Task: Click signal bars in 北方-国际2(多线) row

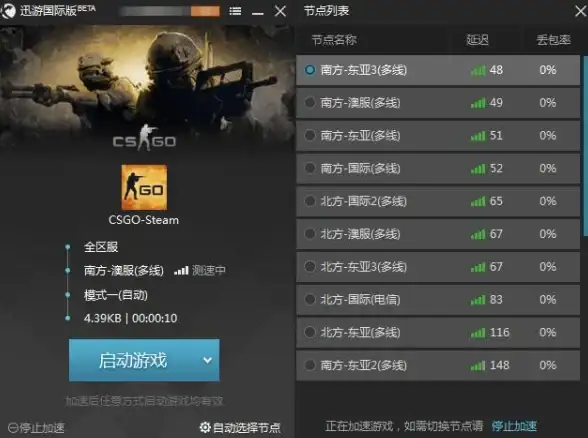Action: tap(478, 201)
